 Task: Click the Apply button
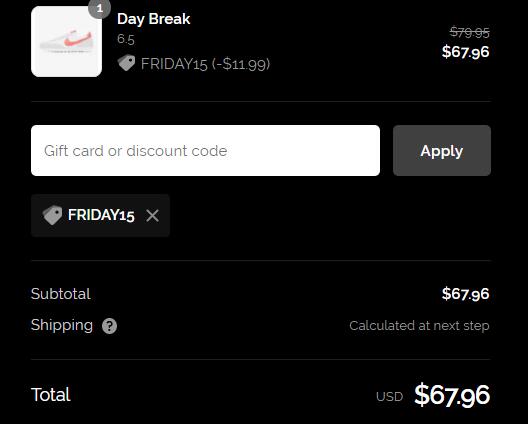click(442, 151)
